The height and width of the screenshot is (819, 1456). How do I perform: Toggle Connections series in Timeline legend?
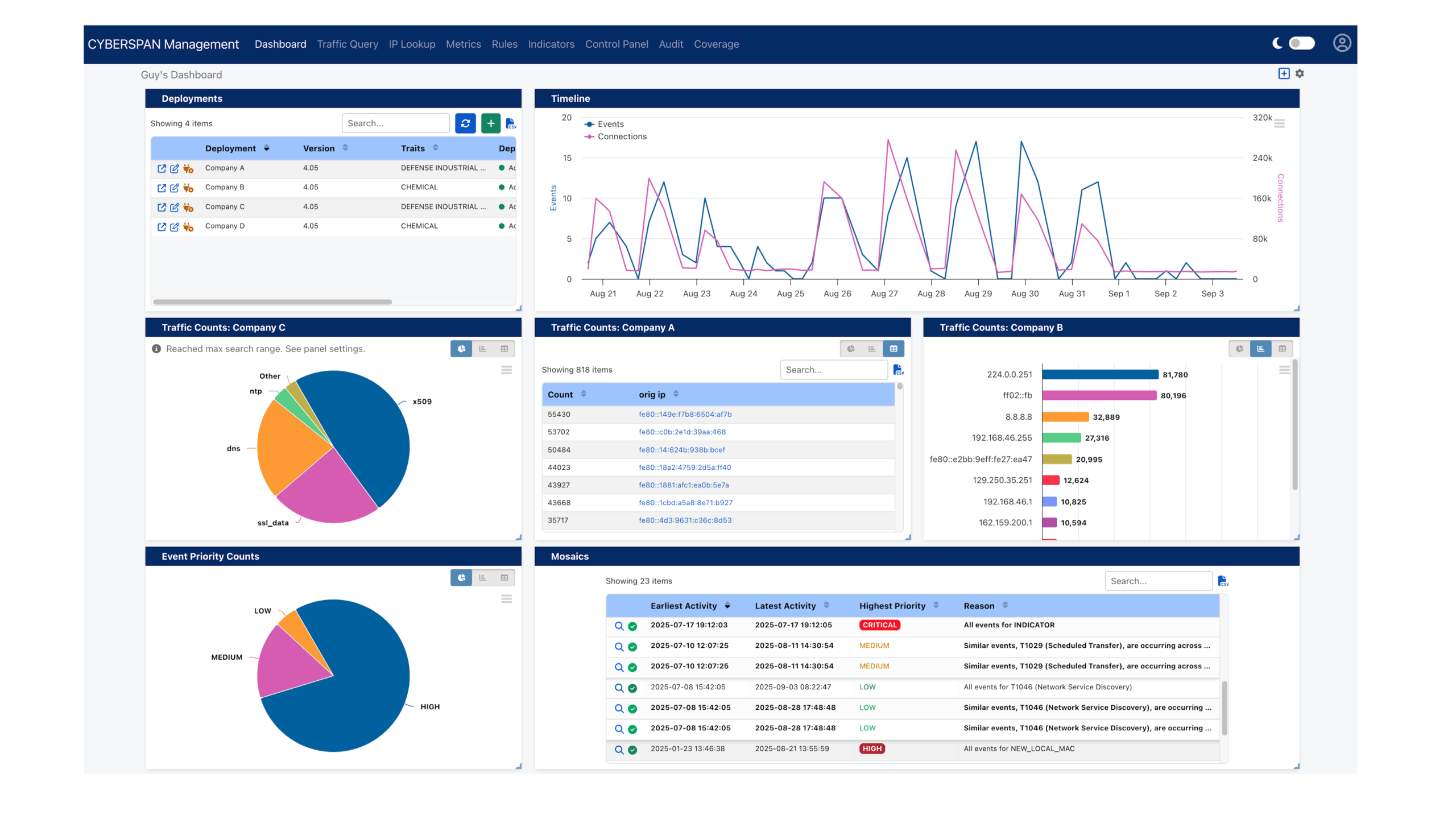[x=622, y=136]
